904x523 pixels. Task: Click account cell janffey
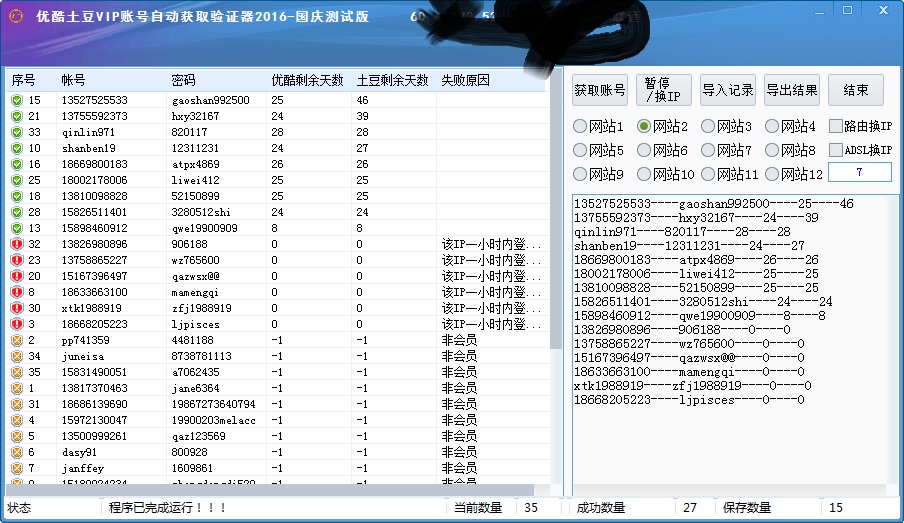(83, 469)
